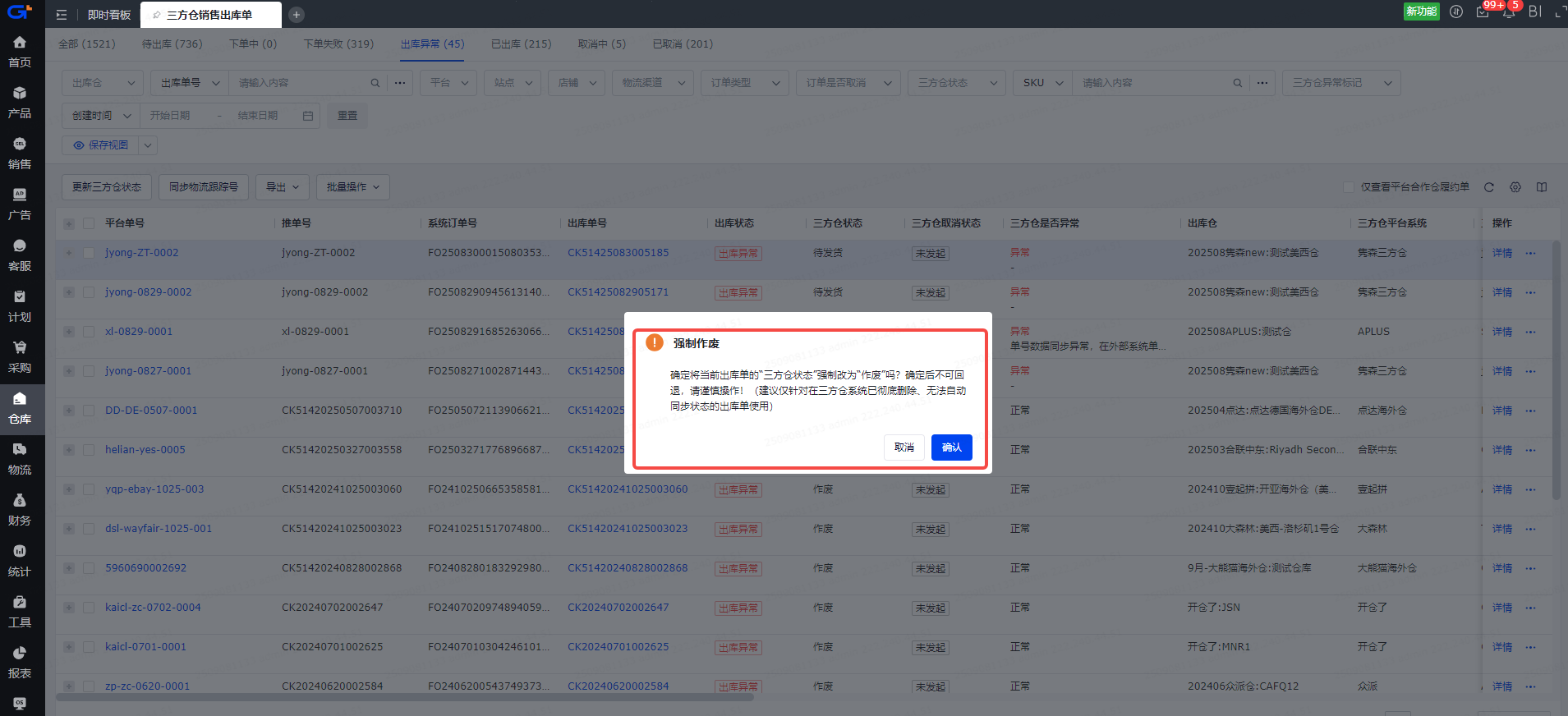Switch to the 待出库 (736) tab
1568x716 pixels.
click(x=172, y=44)
